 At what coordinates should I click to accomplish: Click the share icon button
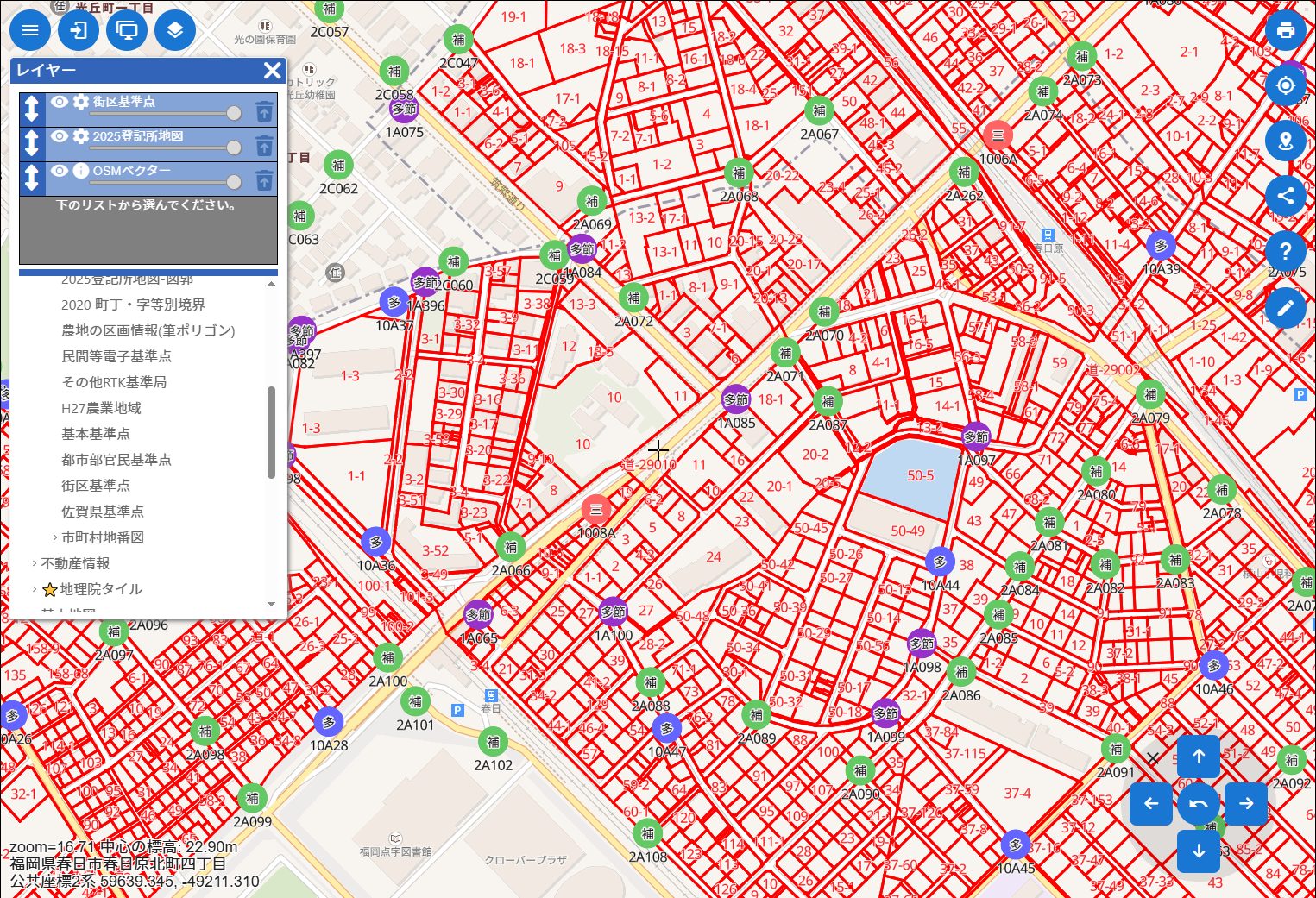(1285, 196)
